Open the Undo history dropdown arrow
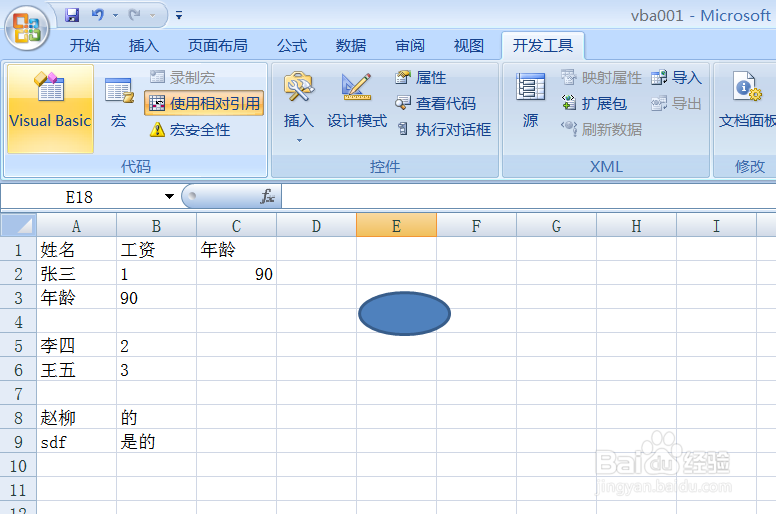 point(115,16)
